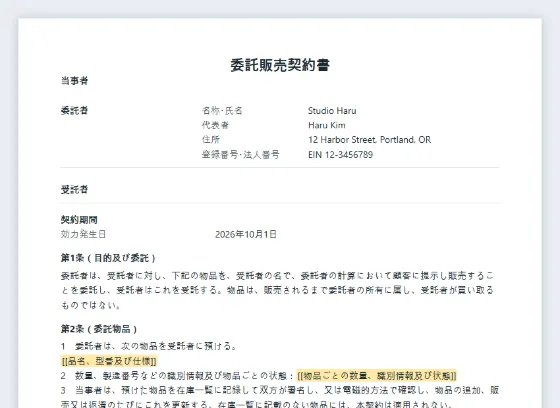The image size is (560, 408).
Task: Click the 第1条（目的及び委託）heading
Action: [108, 258]
